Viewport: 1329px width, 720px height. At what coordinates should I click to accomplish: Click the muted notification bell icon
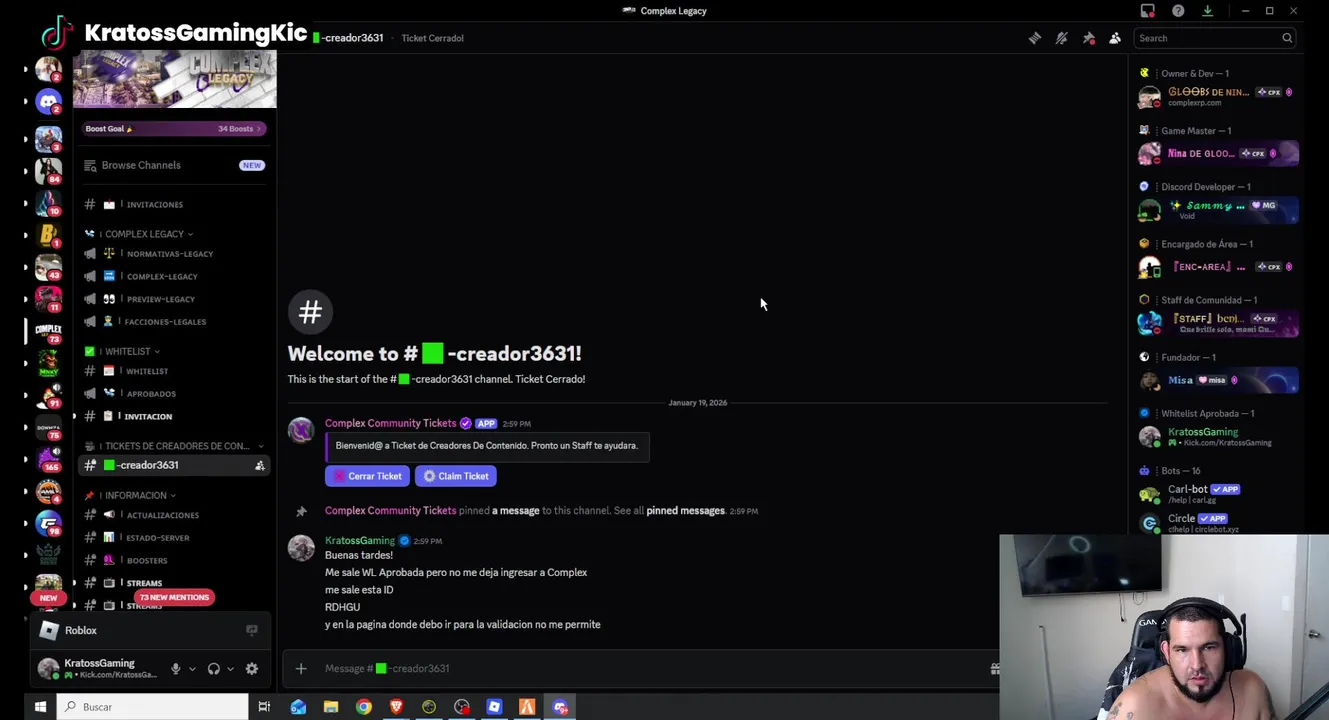pyautogui.click(x=1062, y=38)
